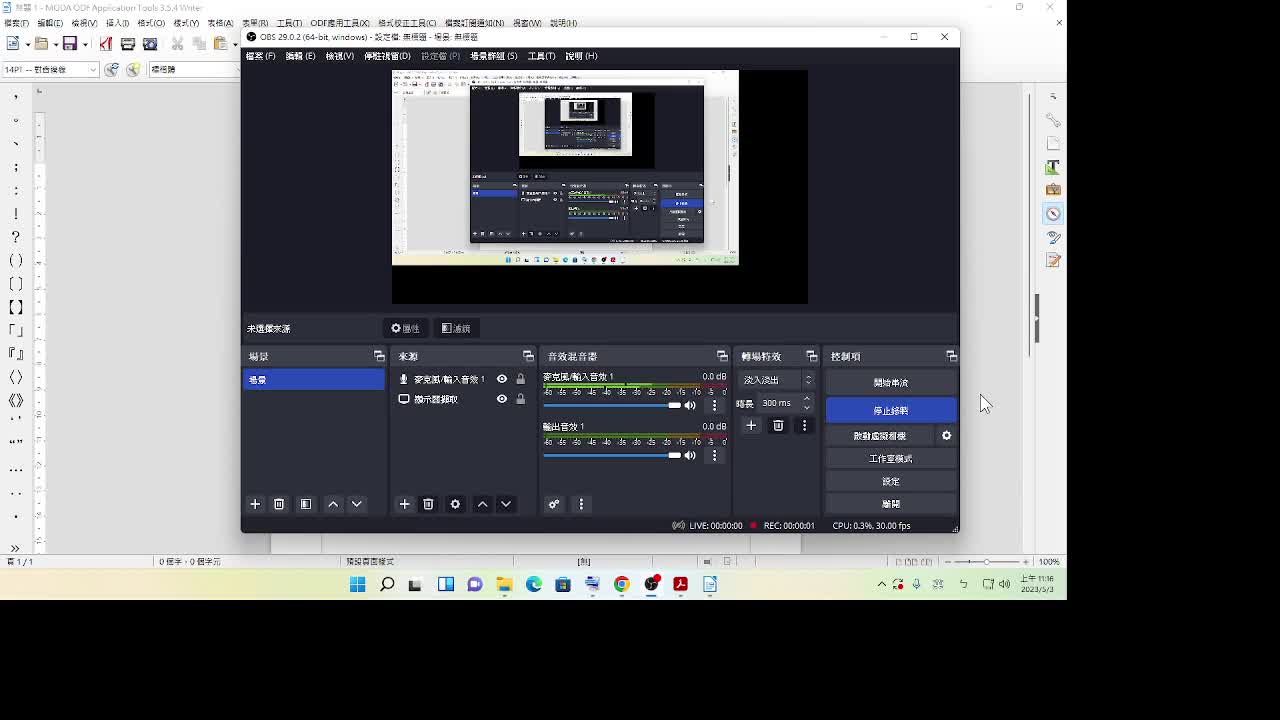Move scene down with the arrow icon
Viewport: 1280px width, 720px height.
[x=357, y=504]
